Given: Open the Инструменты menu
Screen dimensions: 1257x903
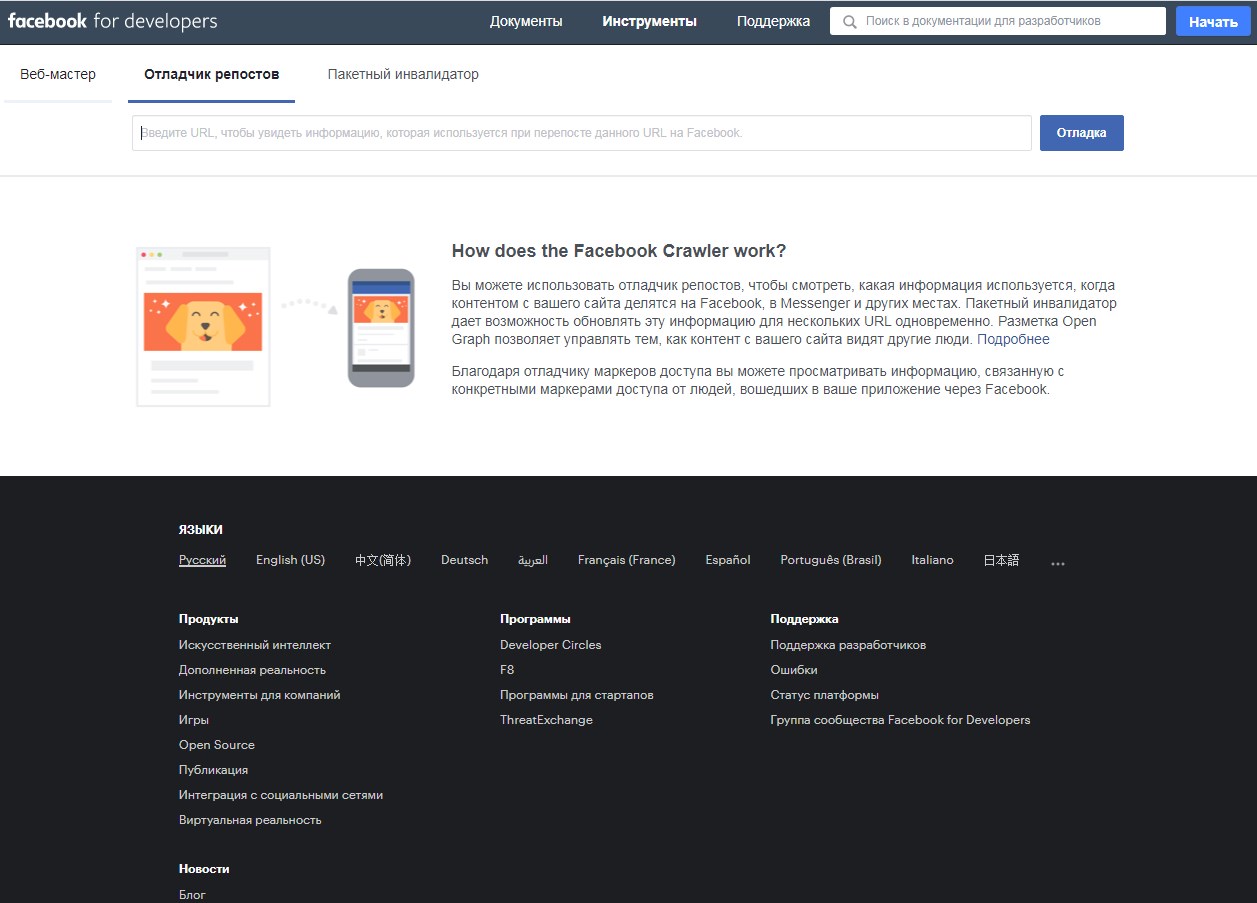Looking at the screenshot, I should [x=650, y=21].
